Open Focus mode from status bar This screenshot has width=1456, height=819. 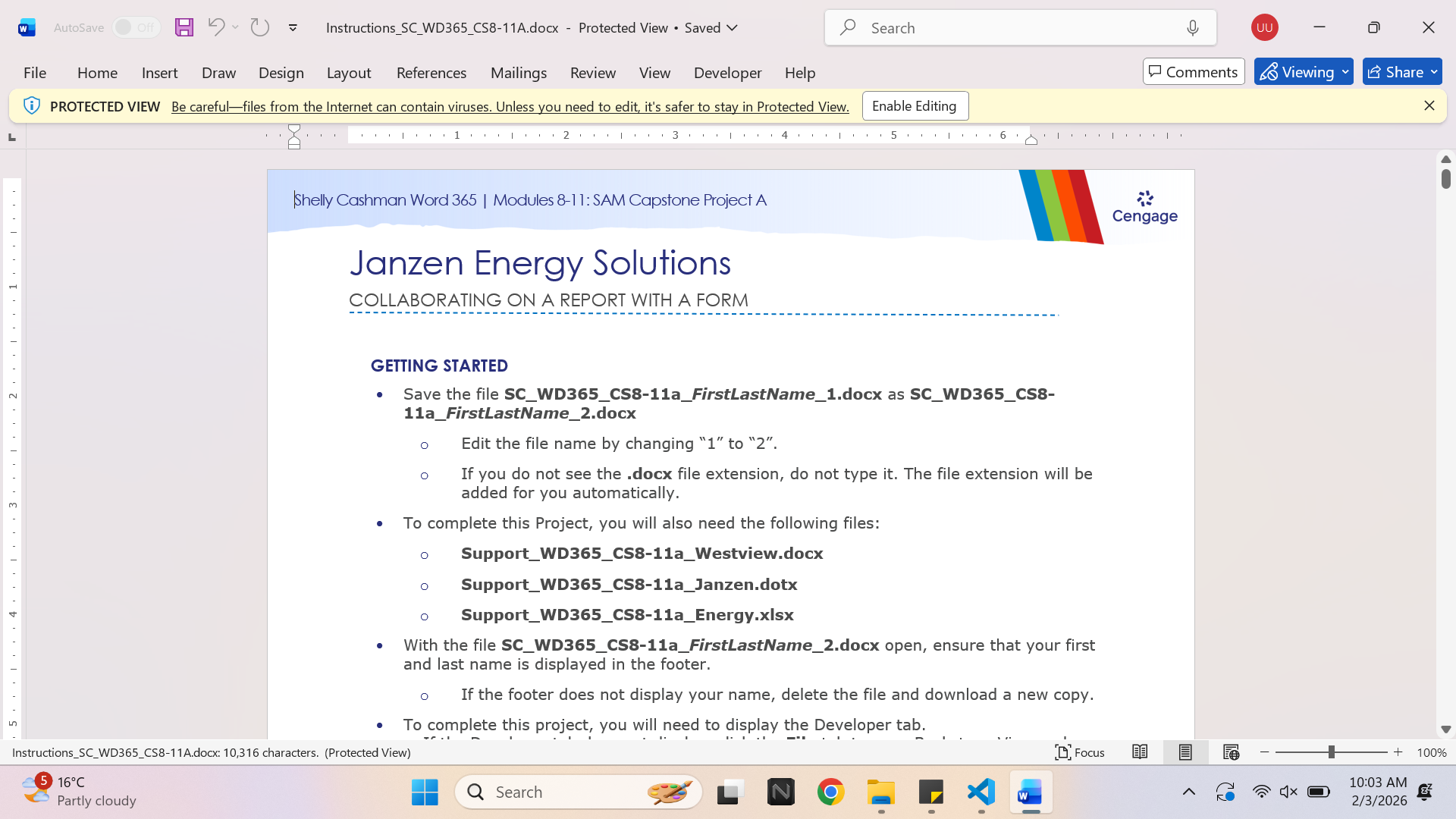tap(1080, 752)
